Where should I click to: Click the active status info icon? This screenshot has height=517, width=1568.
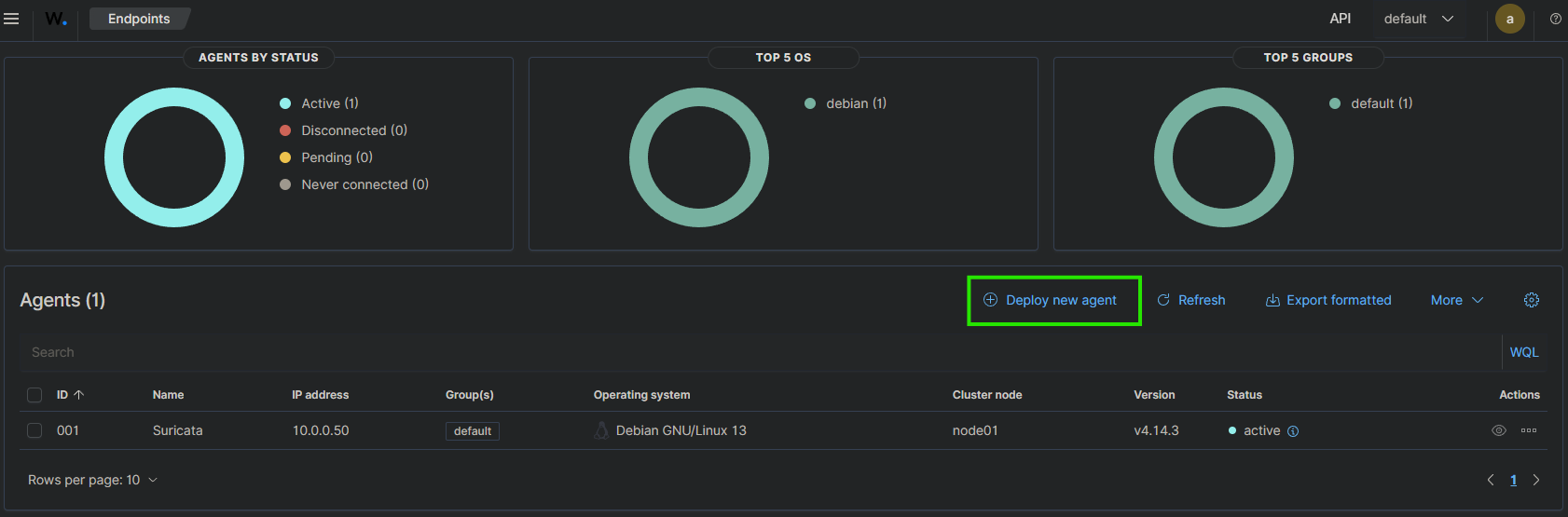(x=1293, y=431)
